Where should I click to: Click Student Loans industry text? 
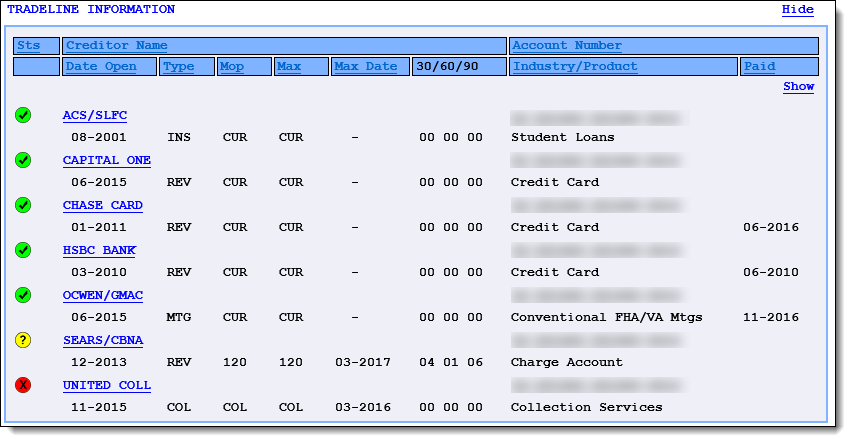pyautogui.click(x=562, y=137)
